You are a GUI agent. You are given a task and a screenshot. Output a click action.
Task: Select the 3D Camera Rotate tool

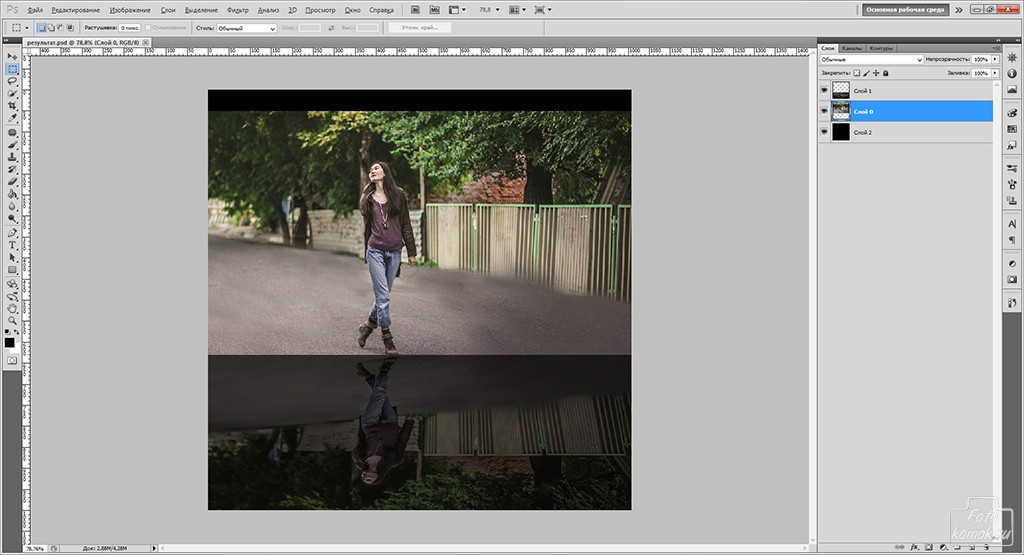coord(12,297)
